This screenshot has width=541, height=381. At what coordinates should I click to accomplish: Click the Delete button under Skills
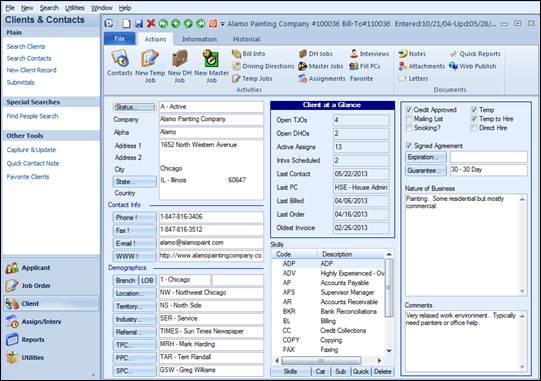tap(382, 371)
